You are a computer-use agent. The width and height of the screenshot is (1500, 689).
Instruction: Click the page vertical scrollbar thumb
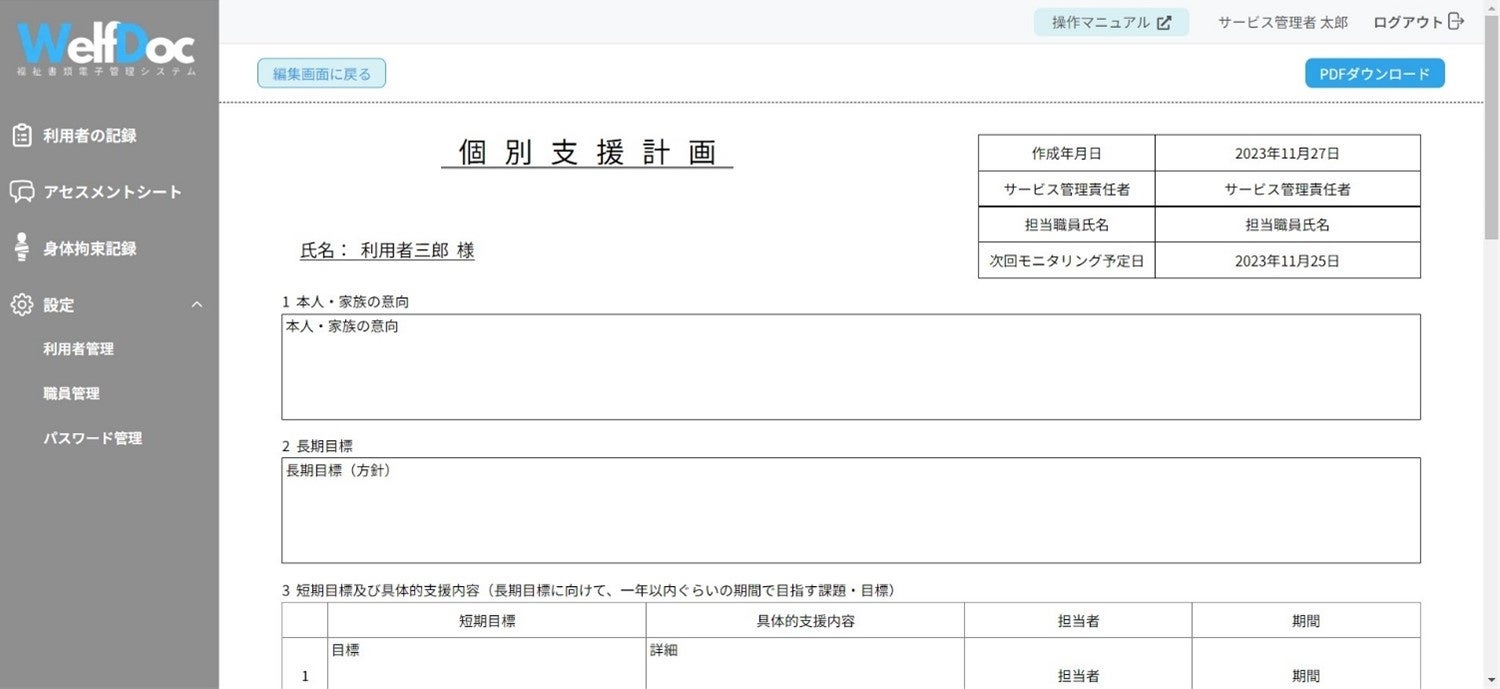click(x=1492, y=128)
